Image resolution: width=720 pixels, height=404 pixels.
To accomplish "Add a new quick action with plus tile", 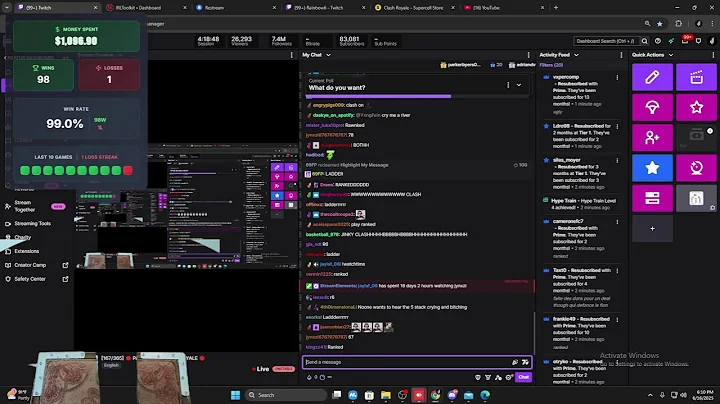I will click(x=652, y=229).
